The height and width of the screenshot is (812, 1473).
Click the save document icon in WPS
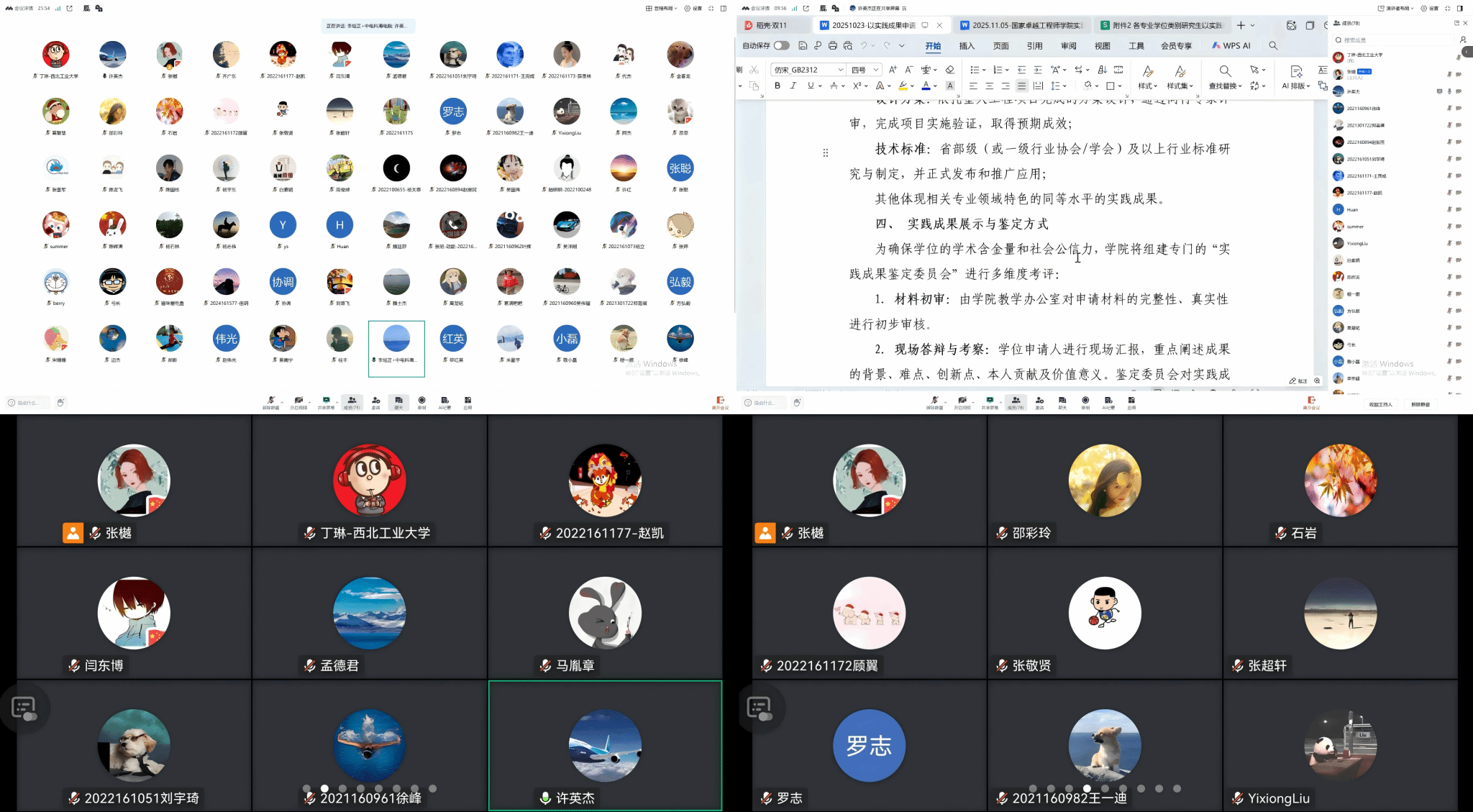(803, 46)
